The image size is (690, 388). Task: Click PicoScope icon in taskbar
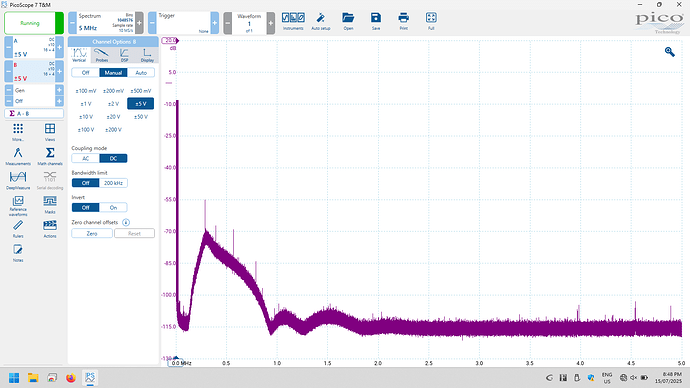pos(90,378)
